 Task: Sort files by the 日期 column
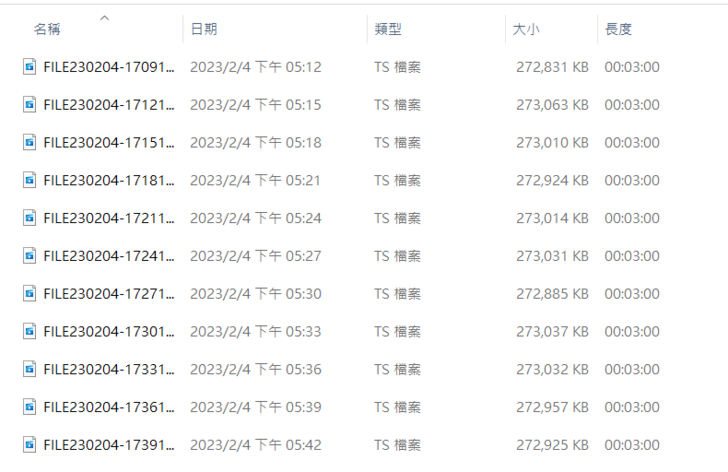tap(204, 29)
